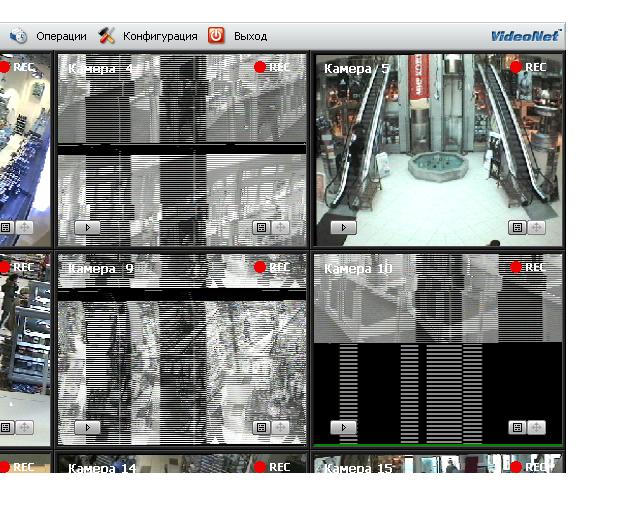Open Камера 4 layout menu icon

coord(262,227)
